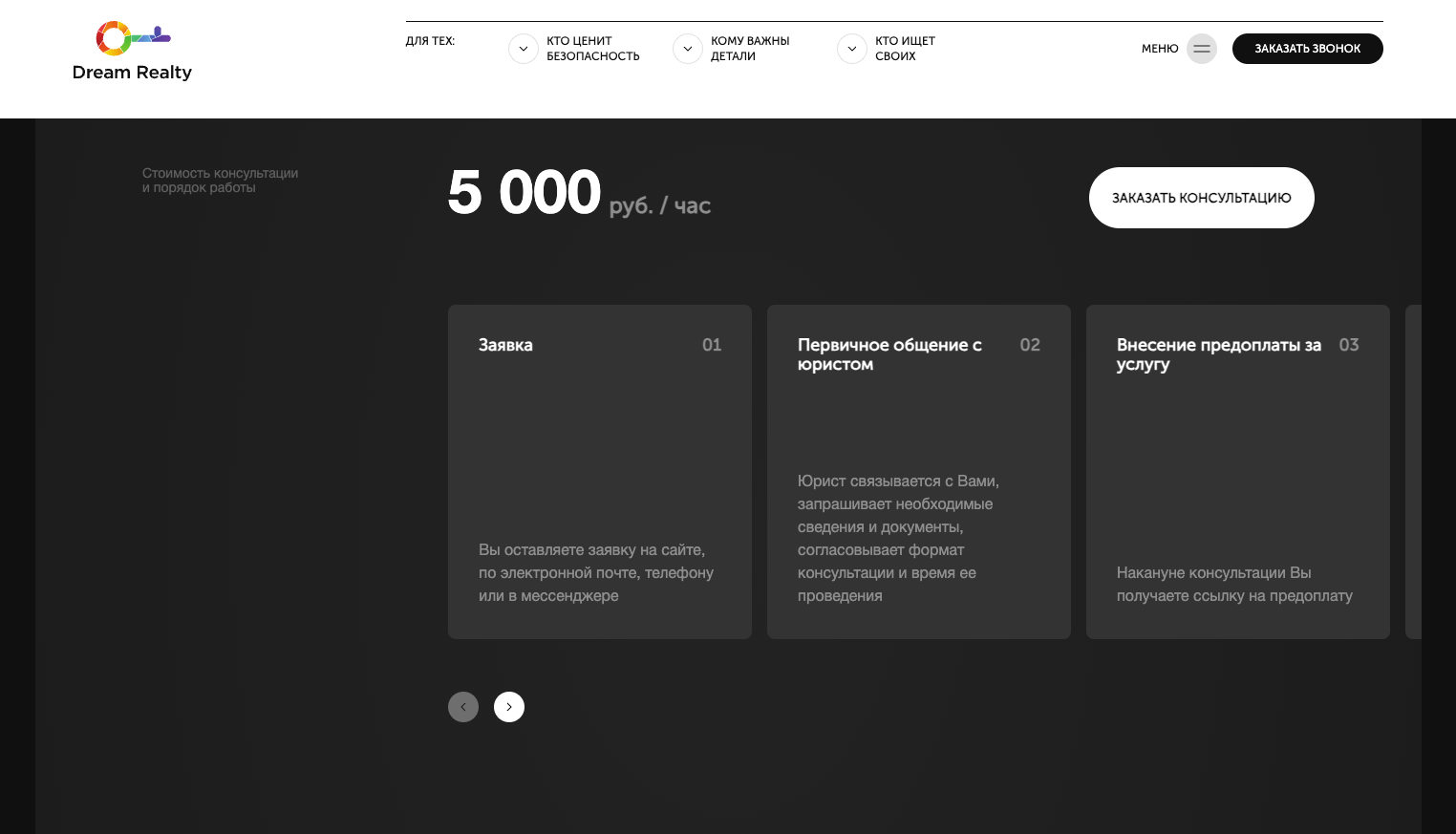1456x834 pixels.
Task: Expand the 'Кто ценит безопасность' chevron
Action: (x=524, y=49)
